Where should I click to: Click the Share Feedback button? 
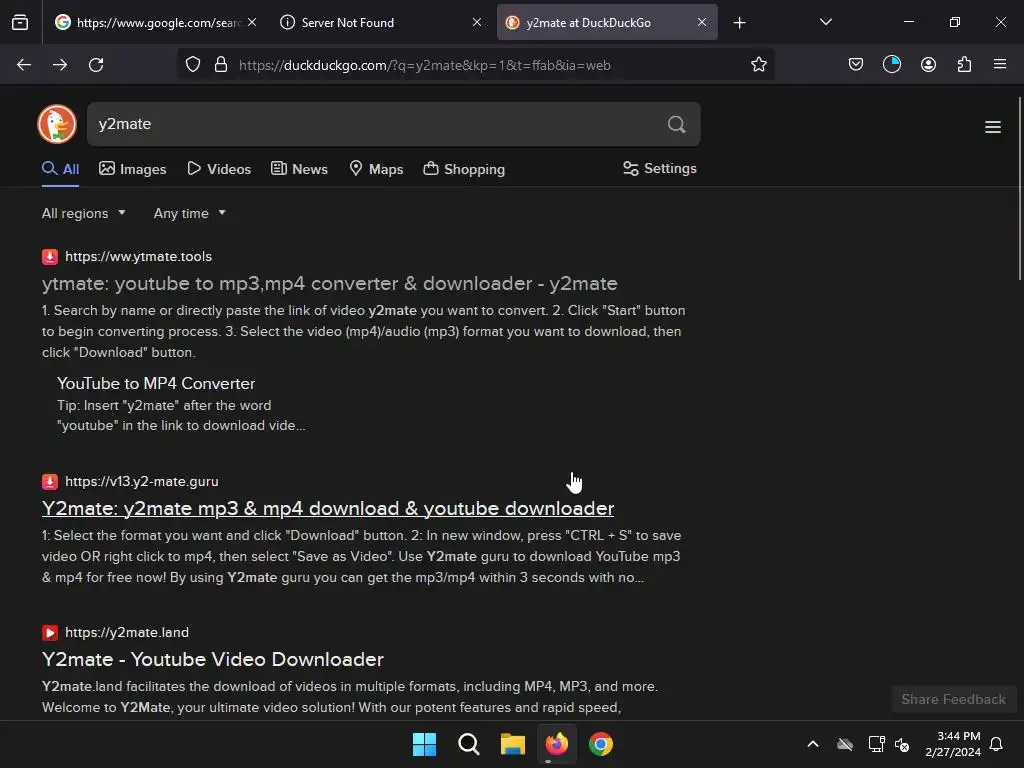[953, 699]
